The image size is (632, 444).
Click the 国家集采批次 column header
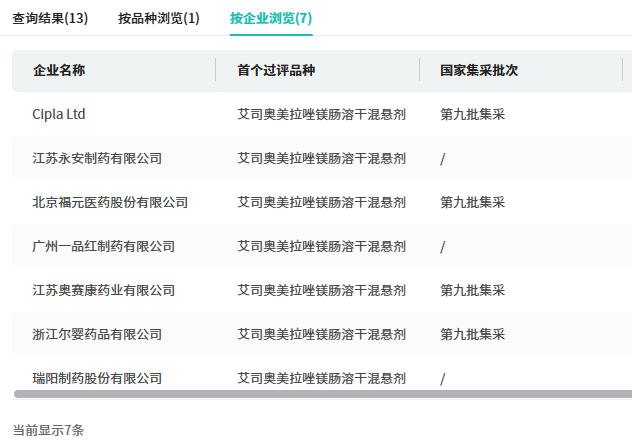point(479,70)
